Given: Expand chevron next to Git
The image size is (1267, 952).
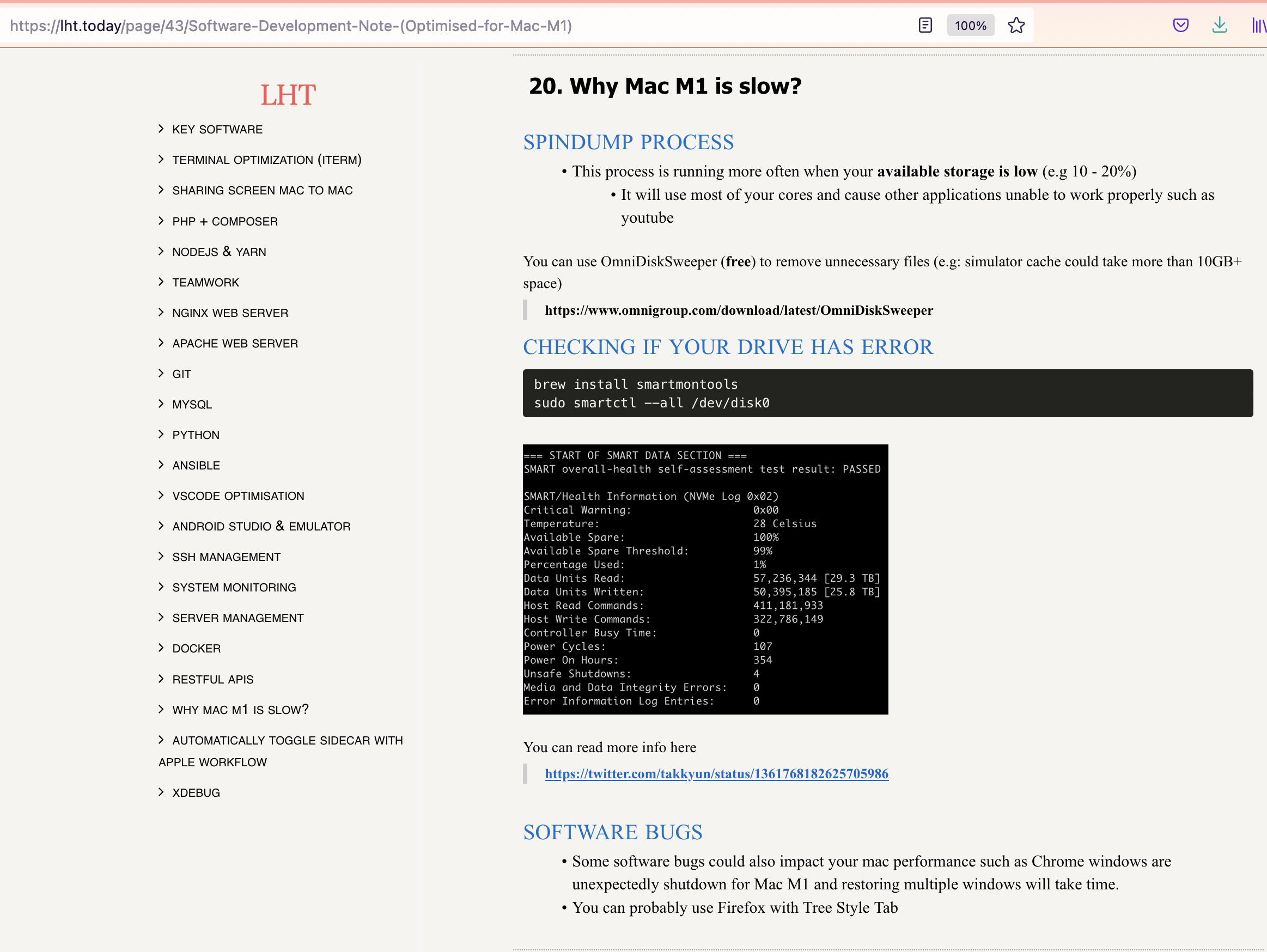Looking at the screenshot, I should click(161, 374).
